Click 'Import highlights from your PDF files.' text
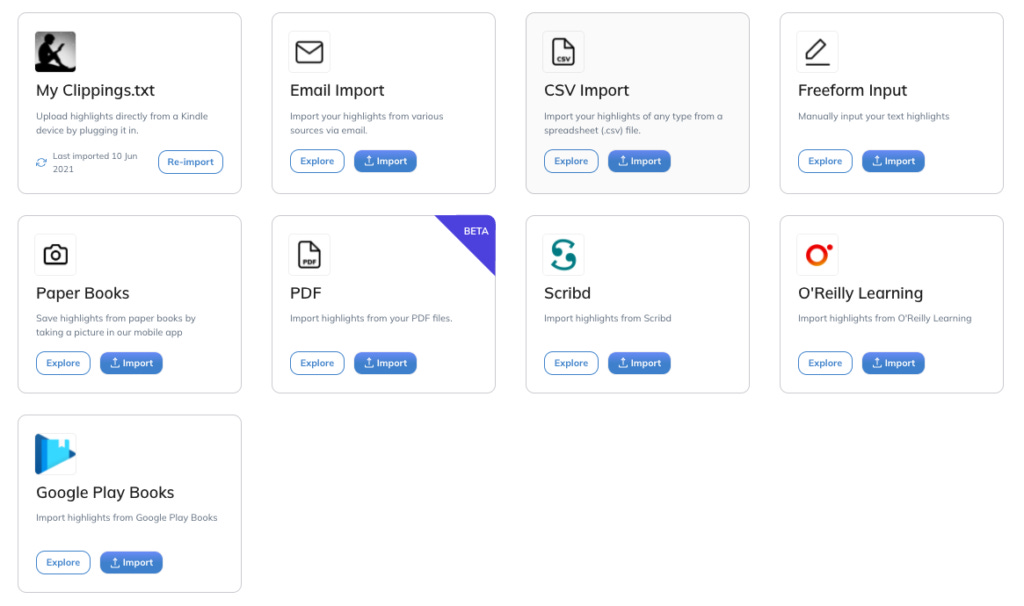Screen dimensions: 1024x606 point(371,319)
